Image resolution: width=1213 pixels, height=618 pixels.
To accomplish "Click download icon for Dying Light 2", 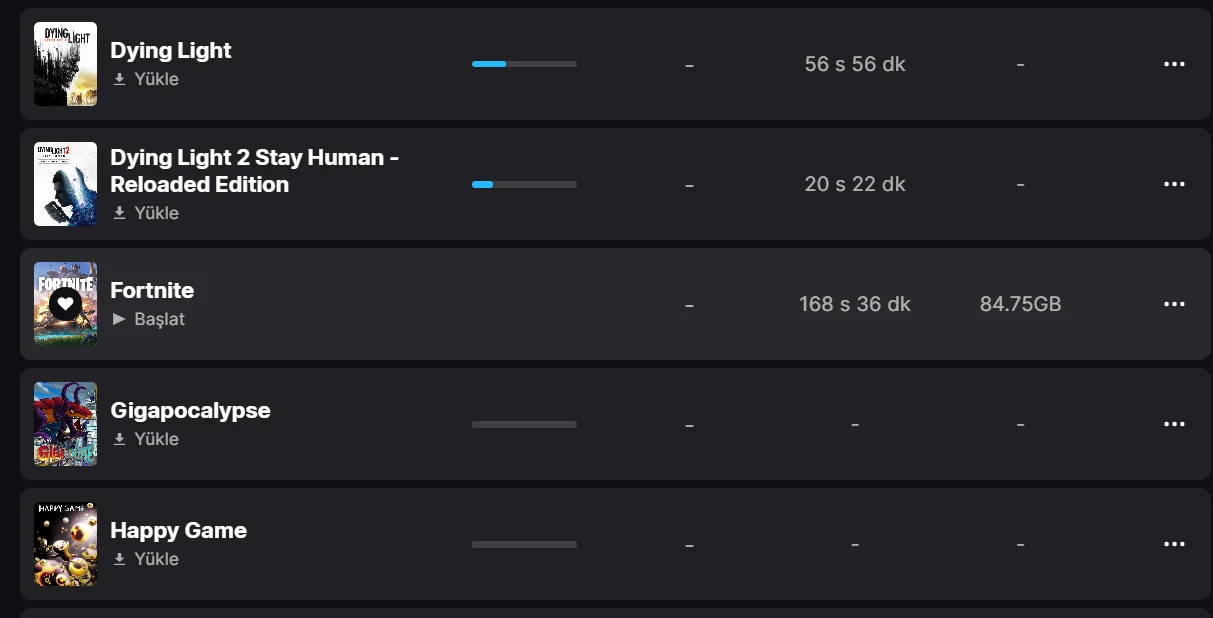I will click(x=119, y=213).
